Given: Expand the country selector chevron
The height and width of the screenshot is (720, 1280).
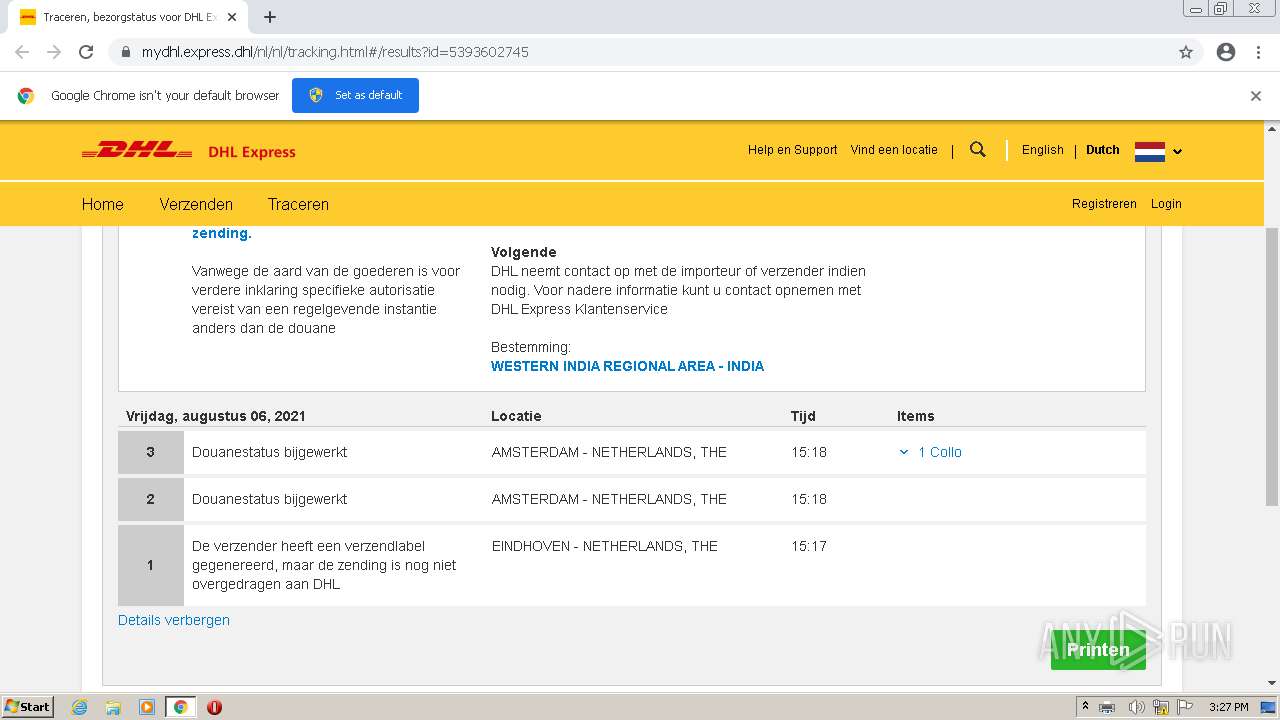Looking at the screenshot, I should pos(1177,152).
